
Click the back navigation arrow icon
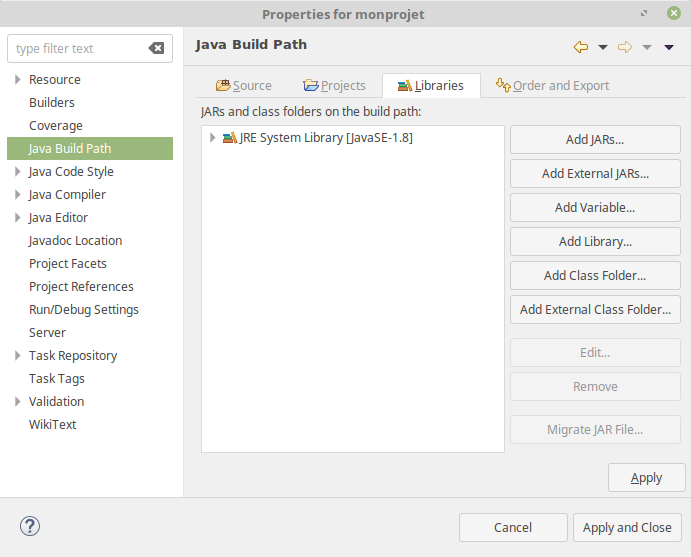[x=581, y=47]
